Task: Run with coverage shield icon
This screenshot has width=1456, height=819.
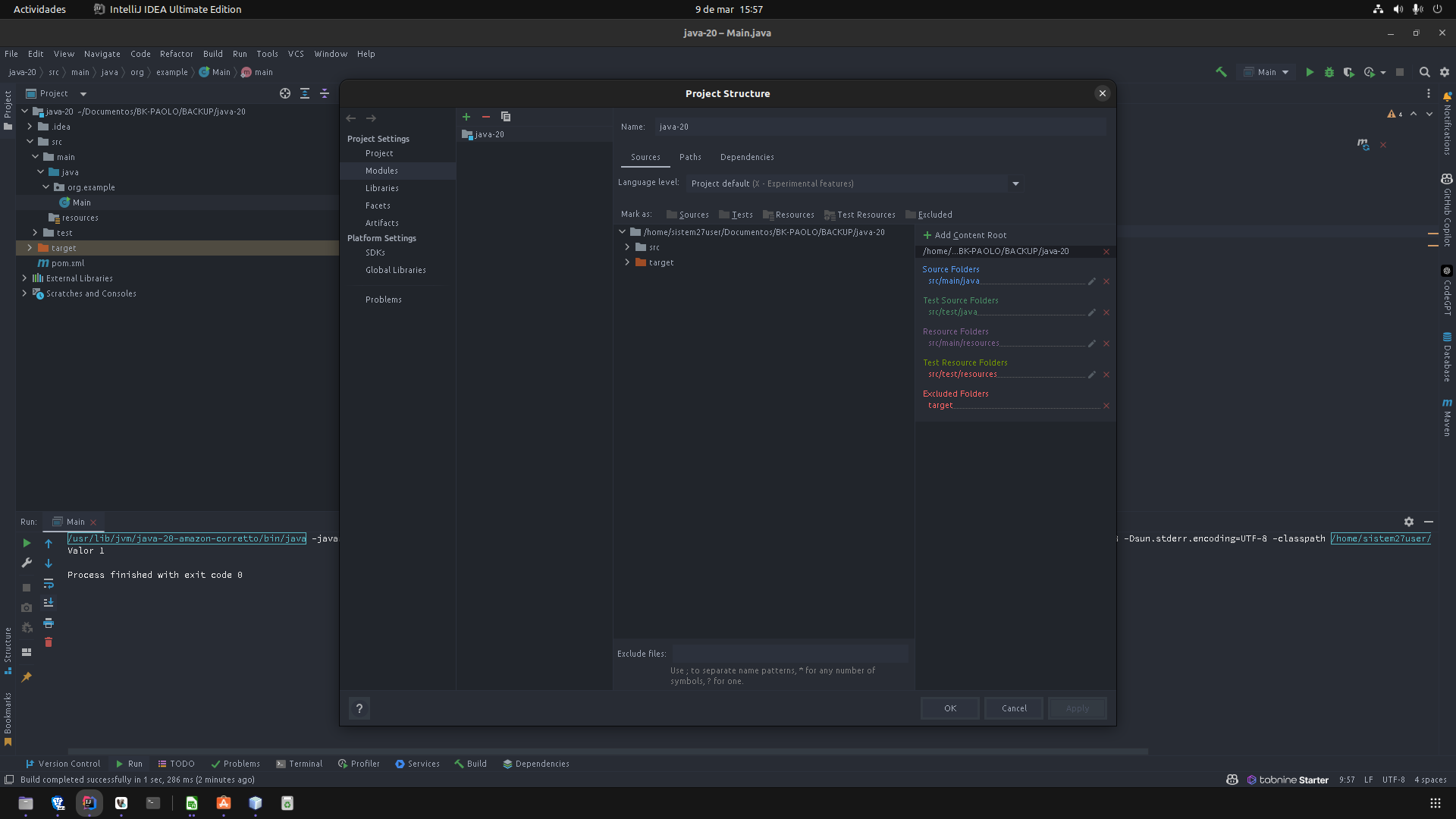Action: click(x=1349, y=72)
